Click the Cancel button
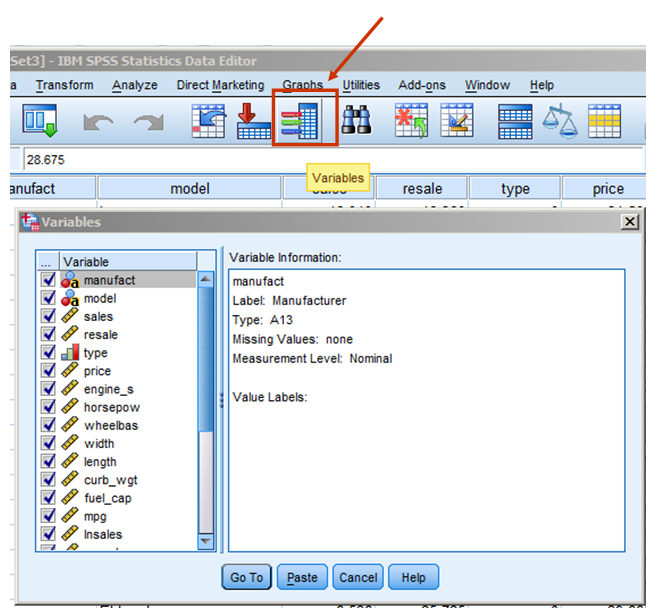Image resolution: width=657 pixels, height=615 pixels. pyautogui.click(x=358, y=577)
